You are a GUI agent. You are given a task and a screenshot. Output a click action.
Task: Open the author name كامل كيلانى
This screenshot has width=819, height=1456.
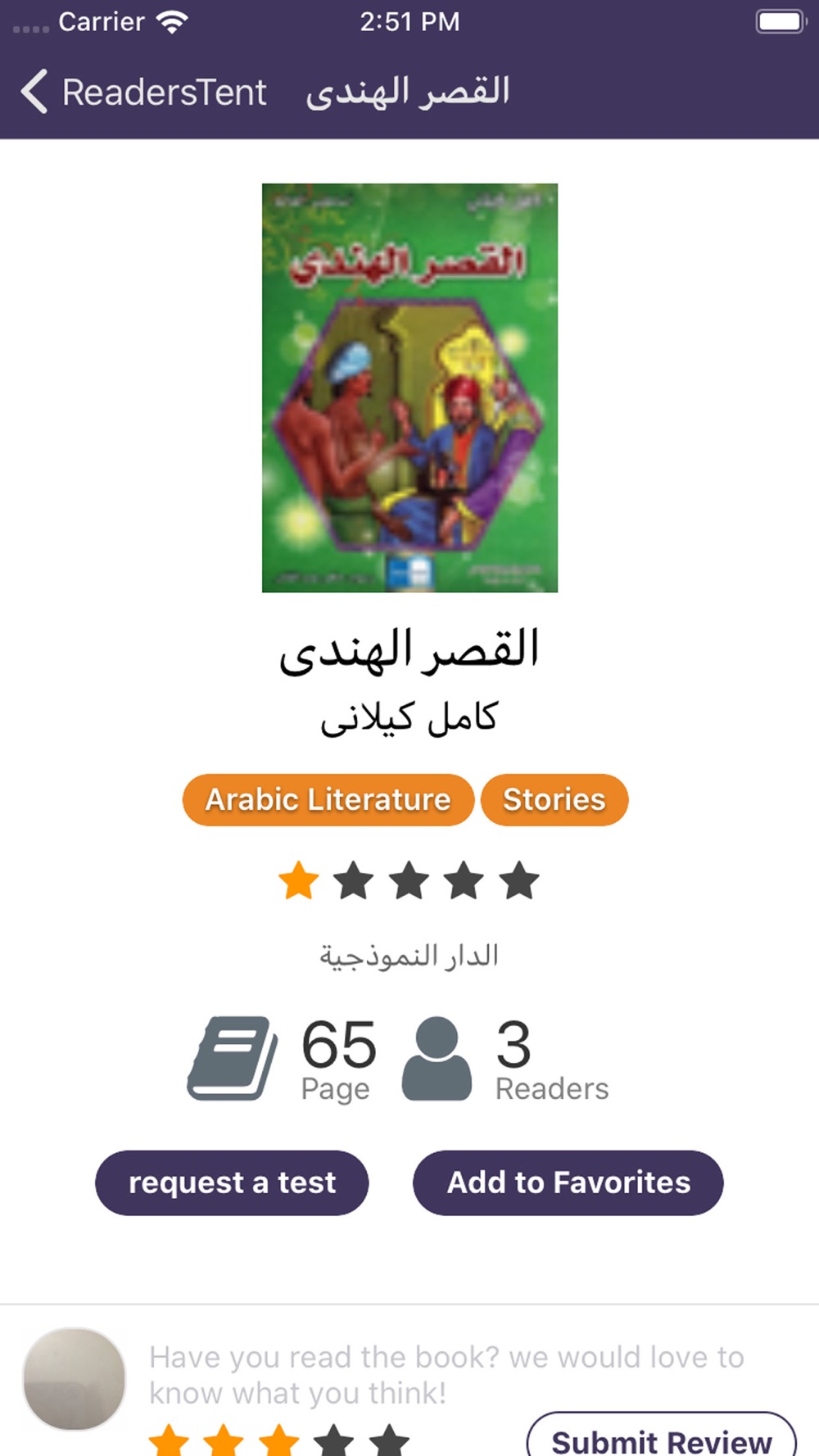(409, 717)
